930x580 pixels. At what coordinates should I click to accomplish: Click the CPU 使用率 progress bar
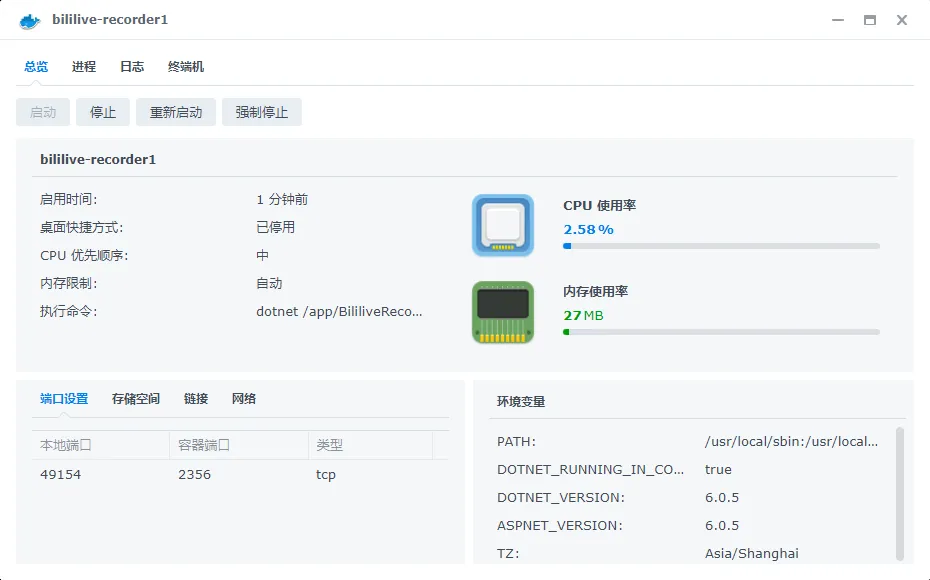pos(721,246)
